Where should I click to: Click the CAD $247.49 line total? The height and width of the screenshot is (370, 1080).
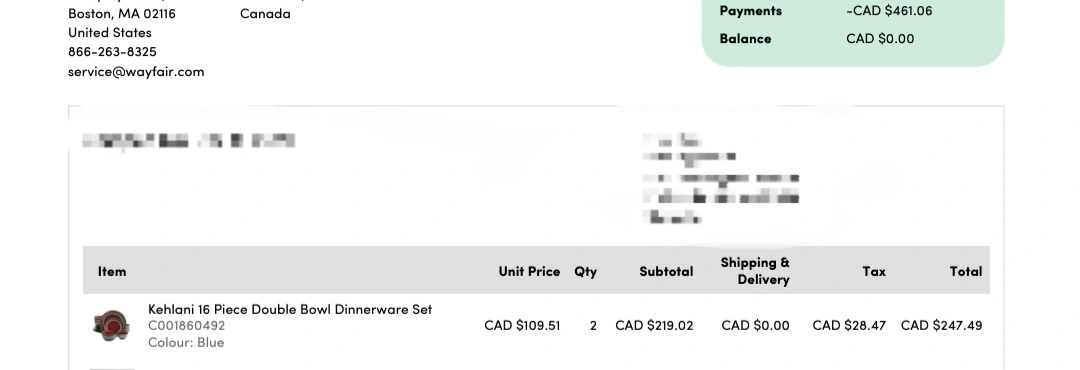[942, 325]
